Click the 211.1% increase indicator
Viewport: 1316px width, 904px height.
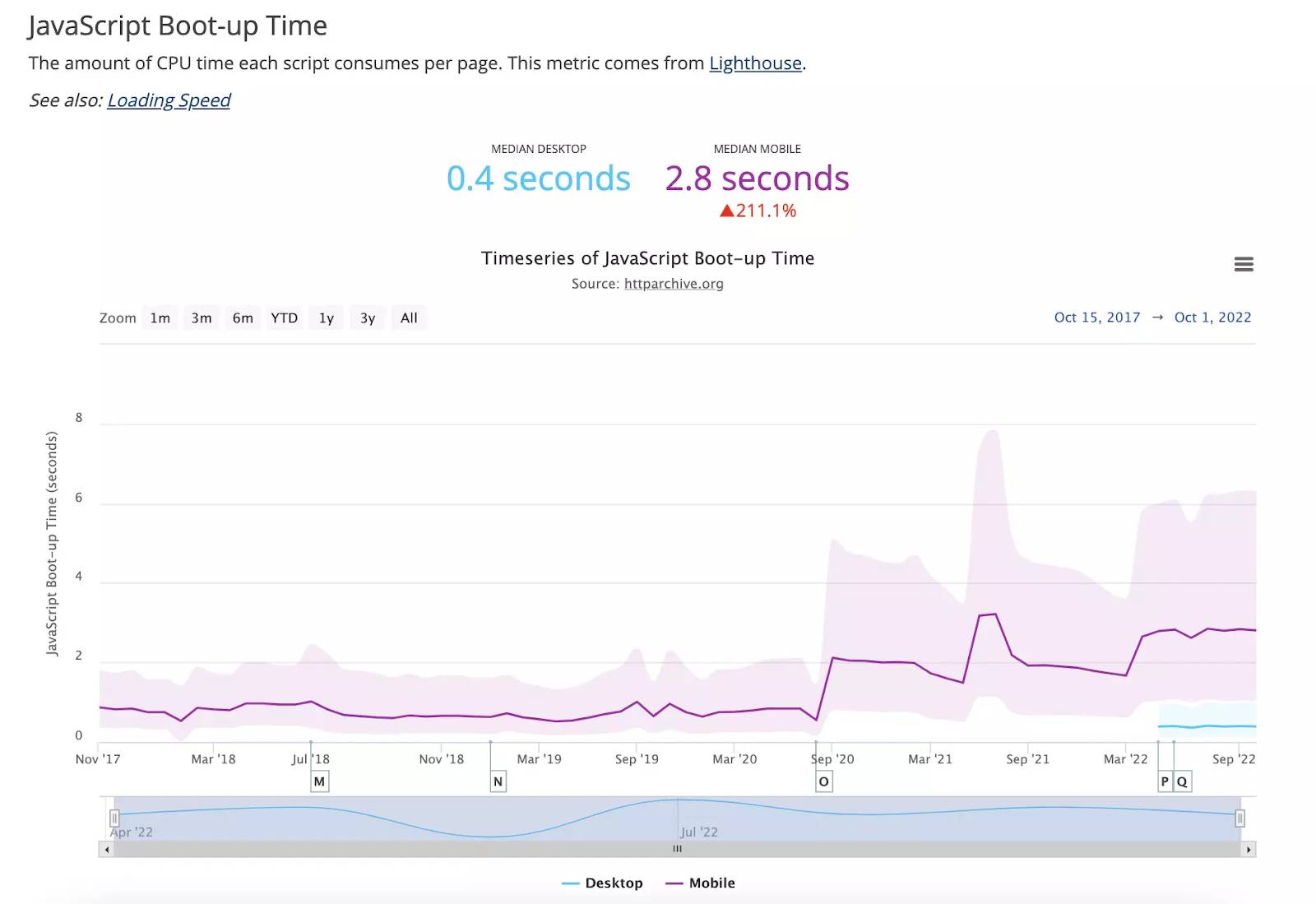758,211
